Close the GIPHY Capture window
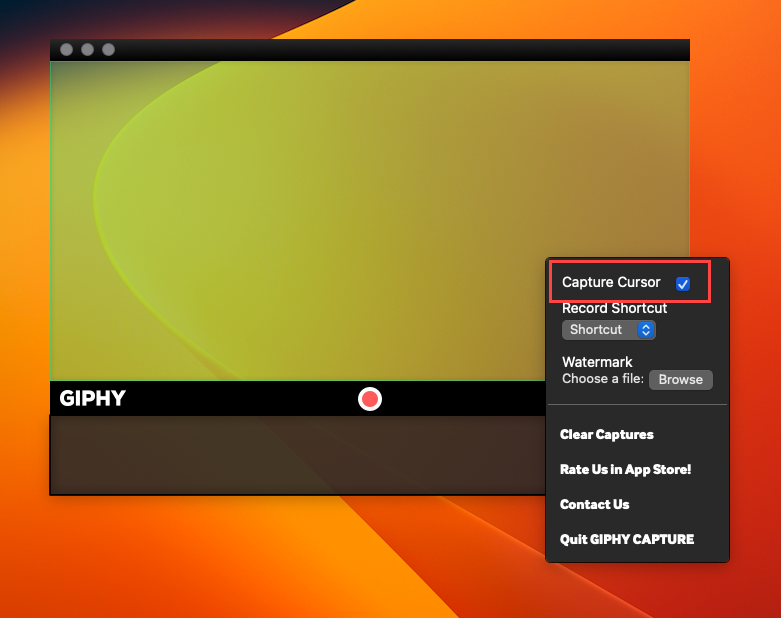The width and height of the screenshot is (781, 618). click(x=66, y=49)
